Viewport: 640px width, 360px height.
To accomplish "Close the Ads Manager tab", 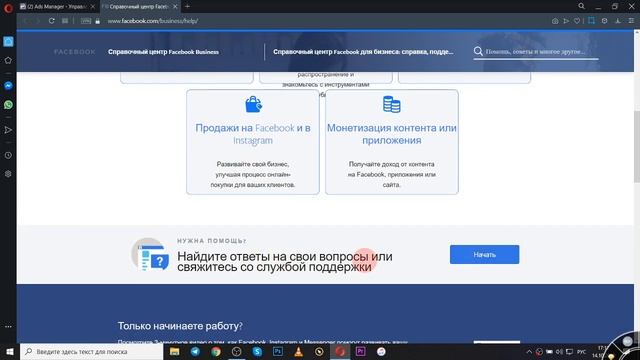I will point(93,7).
